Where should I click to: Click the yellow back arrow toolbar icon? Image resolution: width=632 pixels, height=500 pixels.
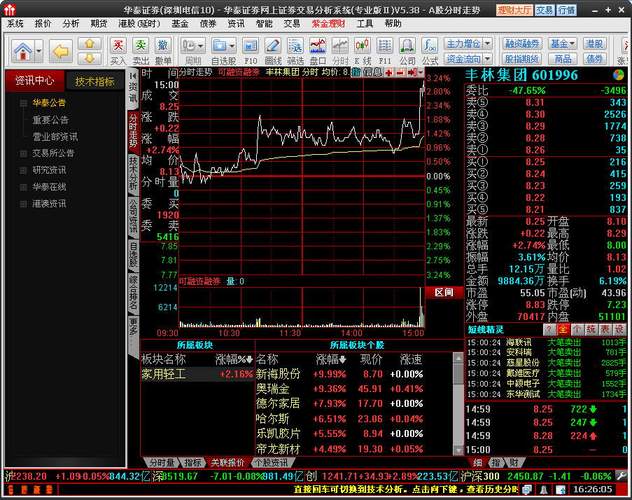(60, 50)
